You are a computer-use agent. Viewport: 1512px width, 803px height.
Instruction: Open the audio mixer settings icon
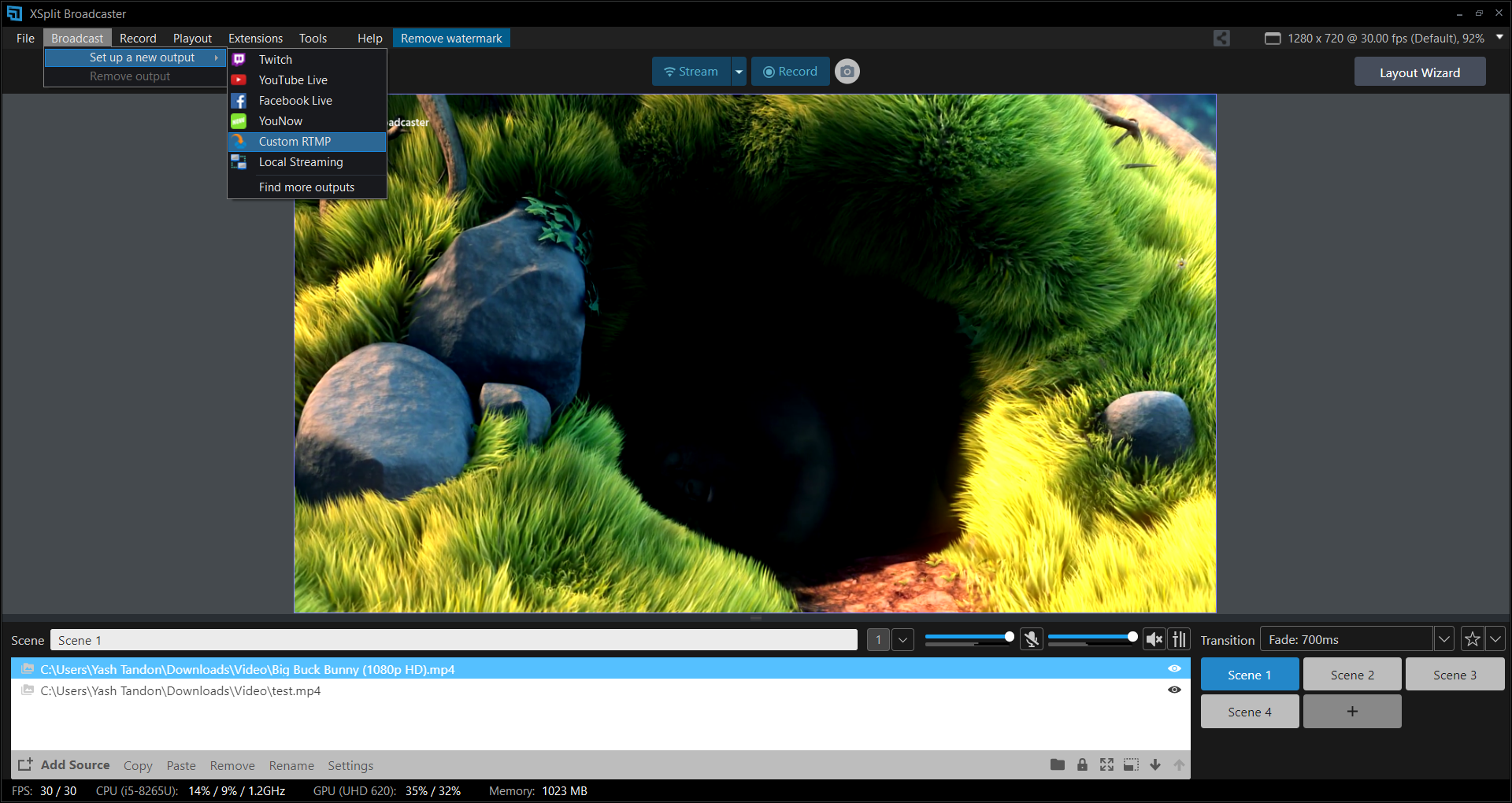tap(1179, 639)
